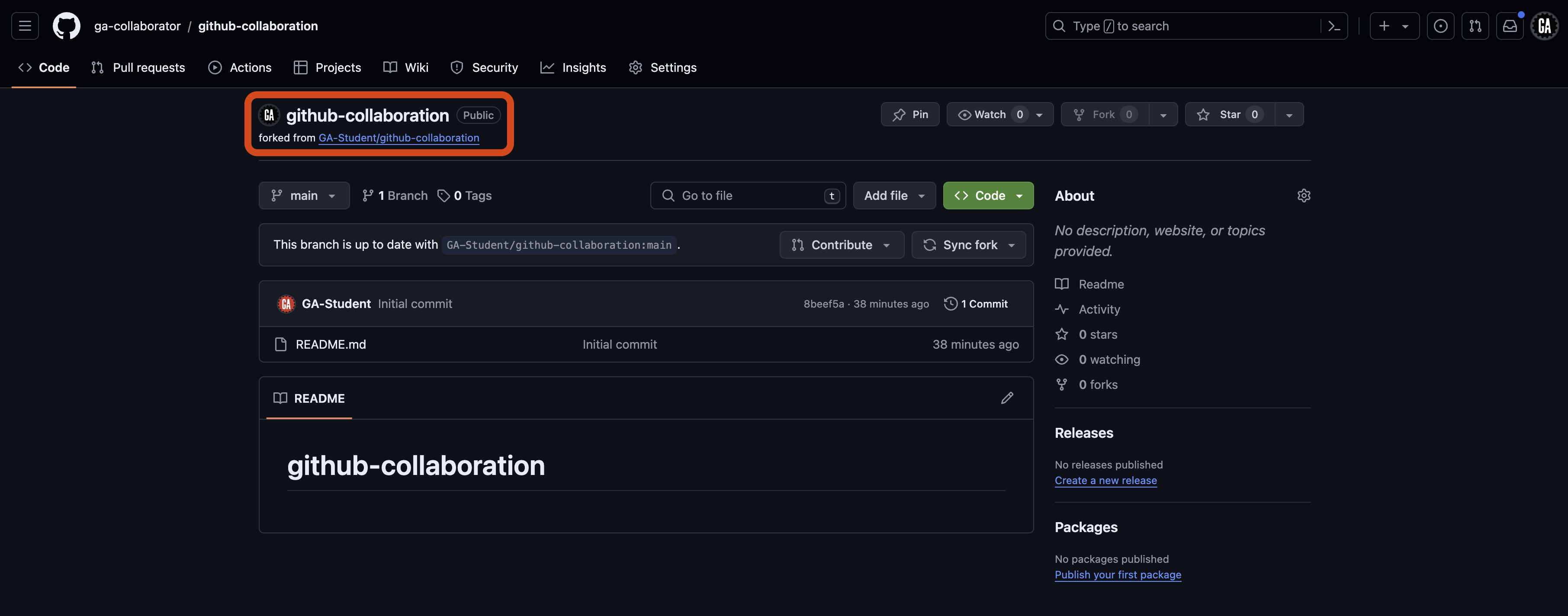Open GitHub Copilot from the header
Image resolution: width=1568 pixels, height=616 pixels.
click(1441, 26)
